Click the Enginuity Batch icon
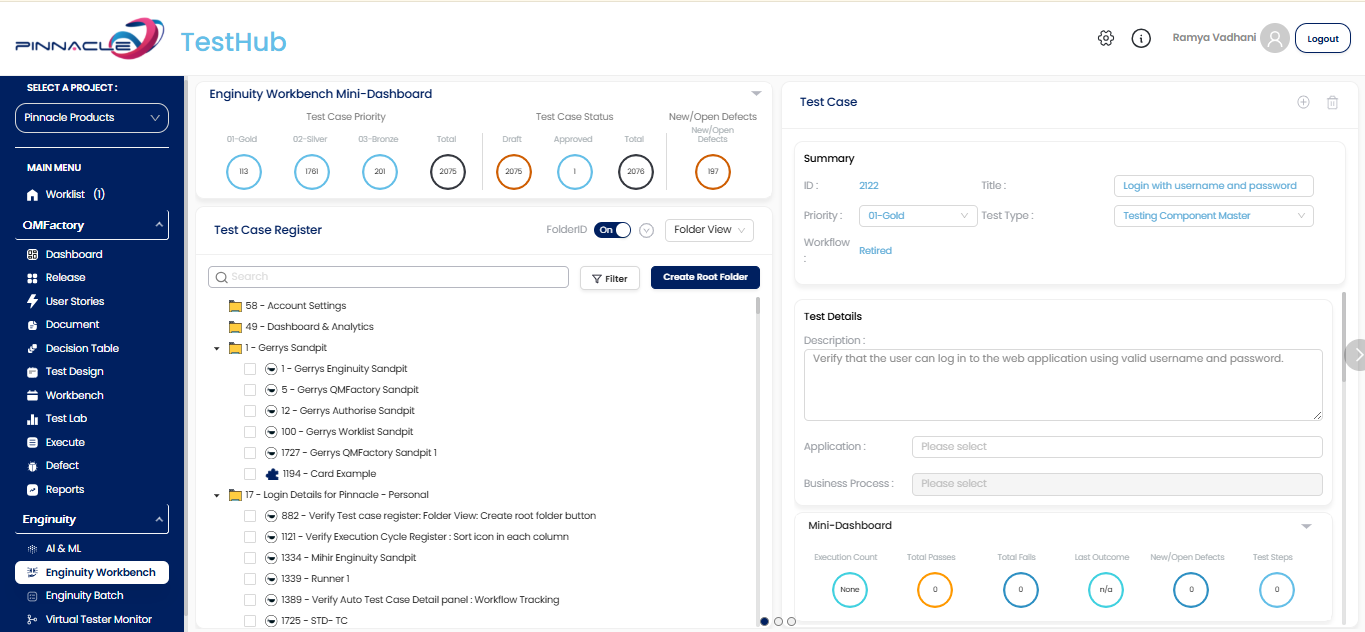 pyautogui.click(x=33, y=596)
